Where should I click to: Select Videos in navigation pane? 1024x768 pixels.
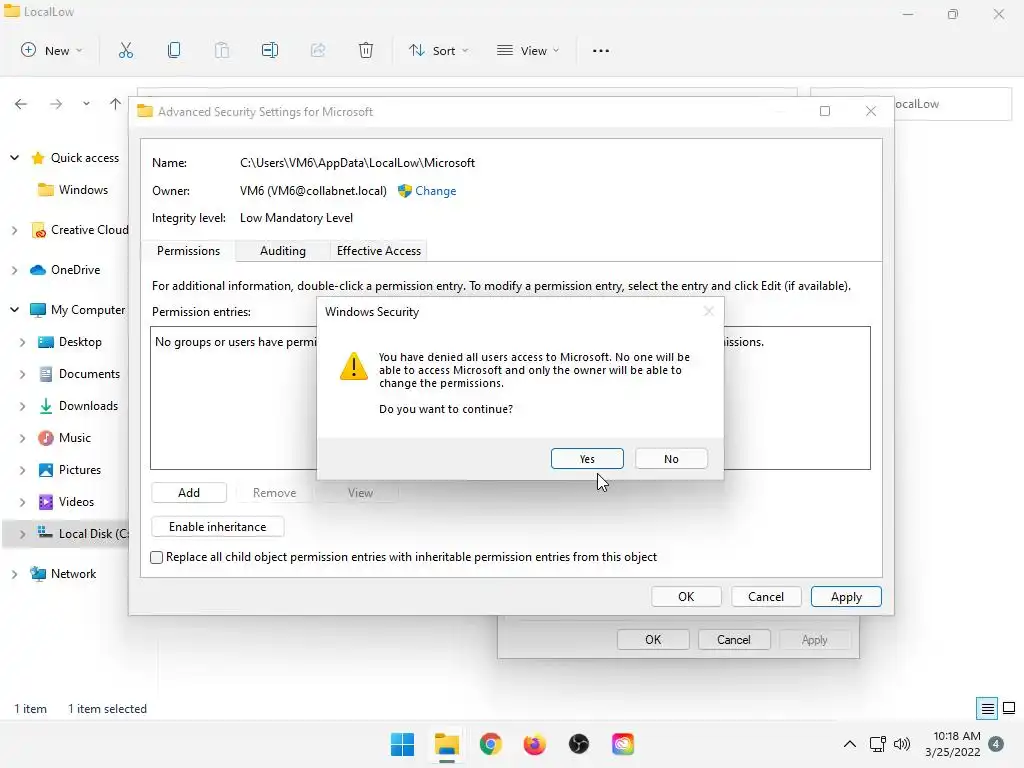click(x=67, y=502)
